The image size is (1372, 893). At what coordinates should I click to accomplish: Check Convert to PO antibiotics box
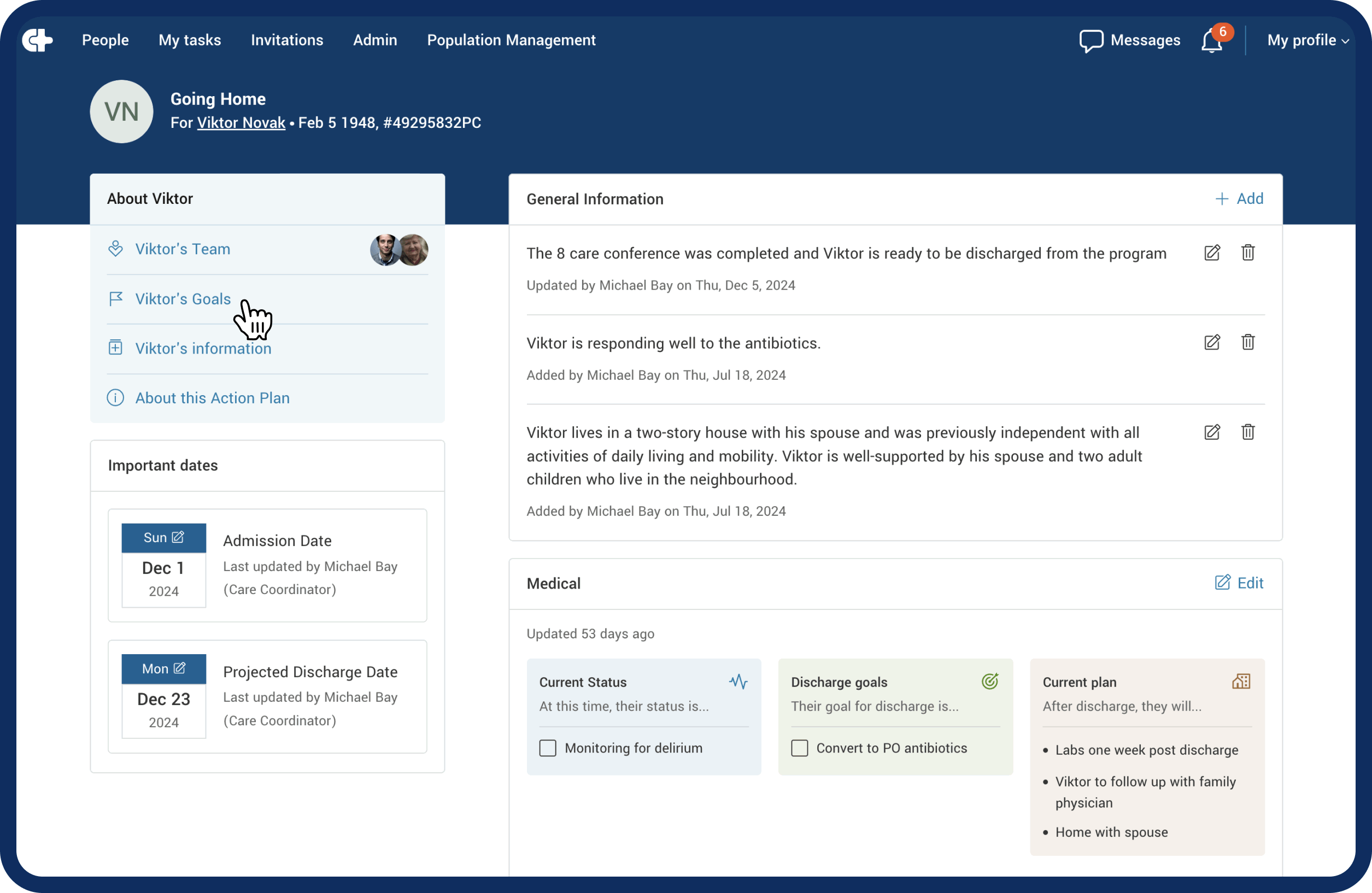(x=799, y=748)
